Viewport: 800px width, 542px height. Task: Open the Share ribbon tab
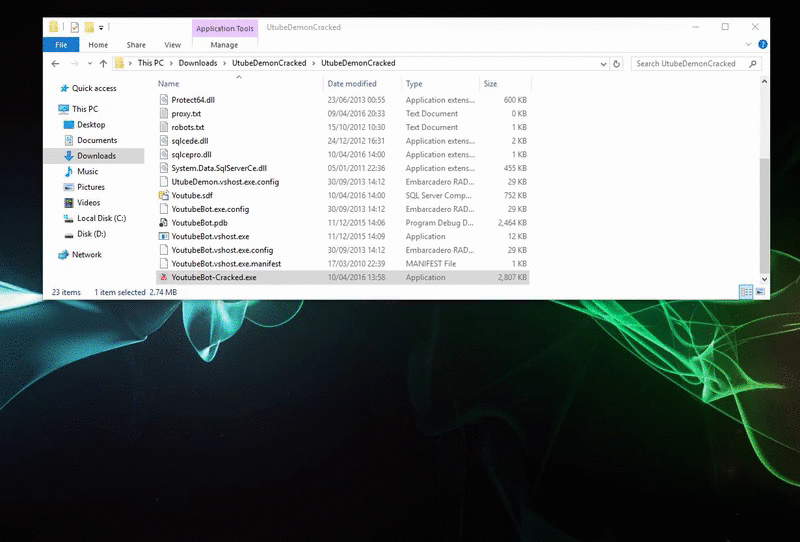point(136,45)
